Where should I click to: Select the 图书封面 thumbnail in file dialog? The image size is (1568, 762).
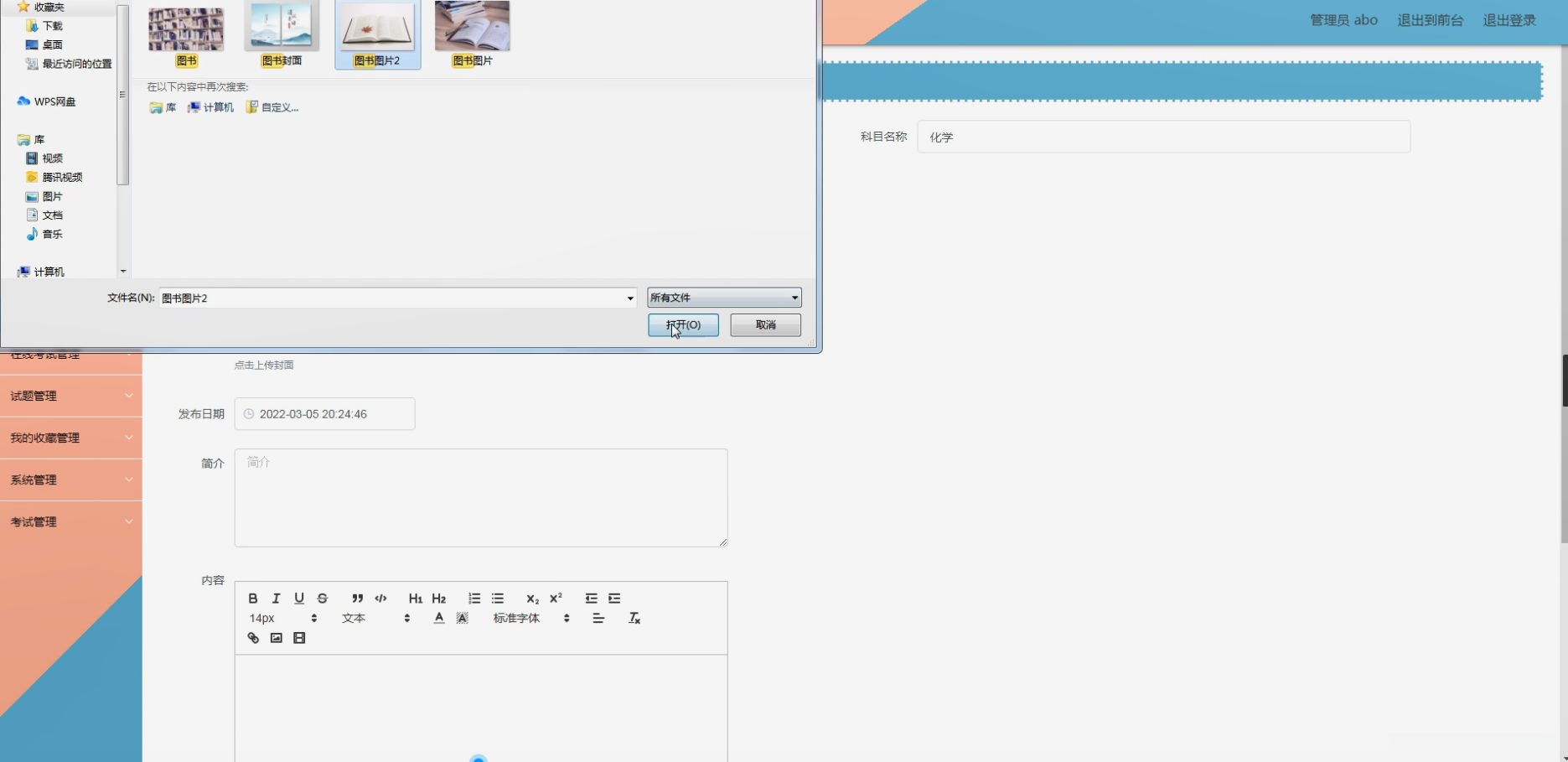pyautogui.click(x=282, y=35)
